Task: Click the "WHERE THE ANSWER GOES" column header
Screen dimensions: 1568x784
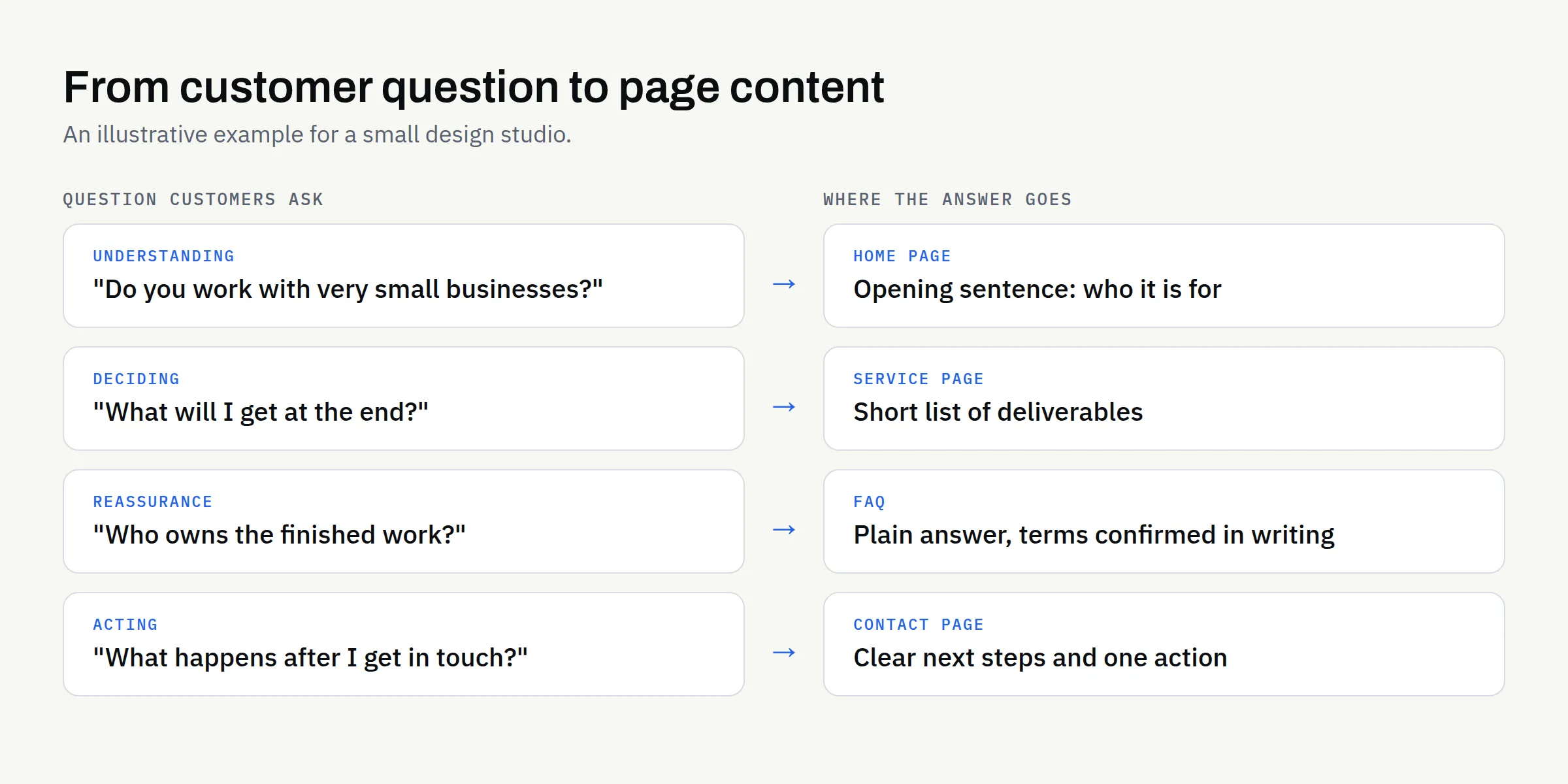Action: click(947, 199)
